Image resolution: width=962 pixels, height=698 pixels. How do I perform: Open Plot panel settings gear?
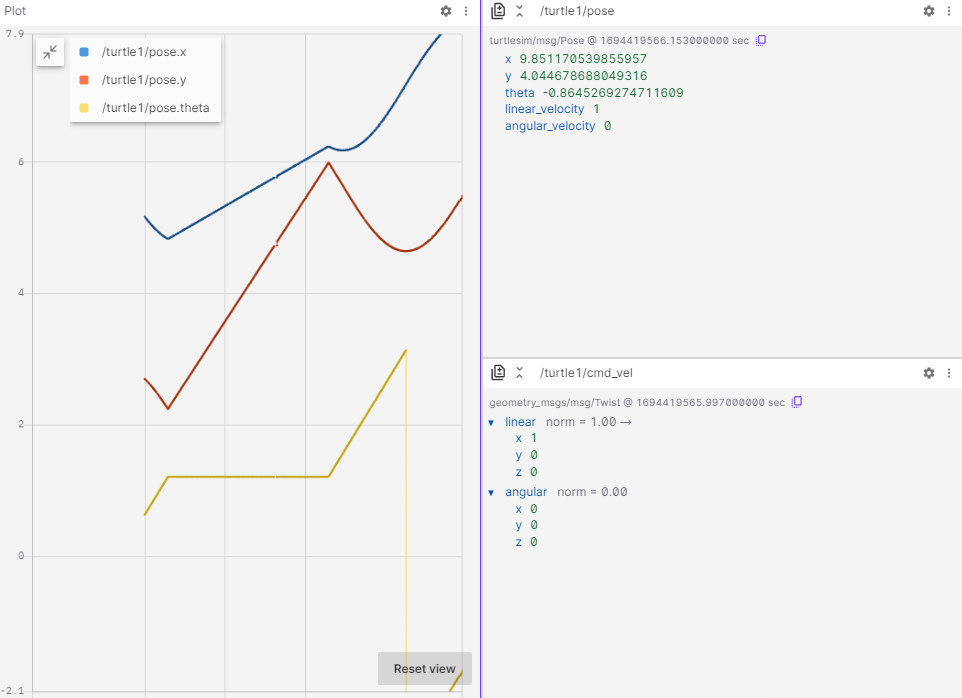pos(446,11)
